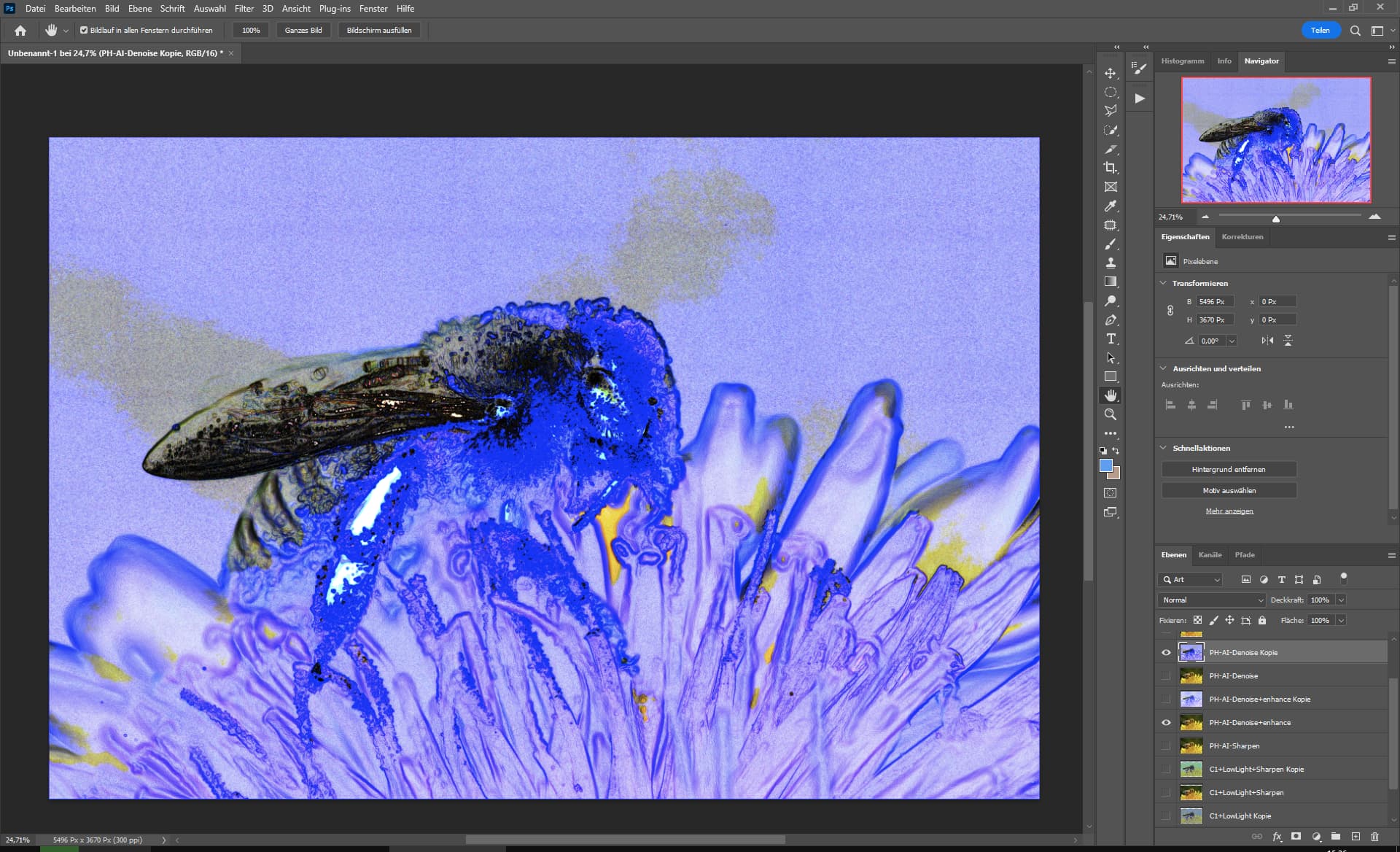
Task: Click the blue foreground color swatch
Action: pyautogui.click(x=1105, y=465)
